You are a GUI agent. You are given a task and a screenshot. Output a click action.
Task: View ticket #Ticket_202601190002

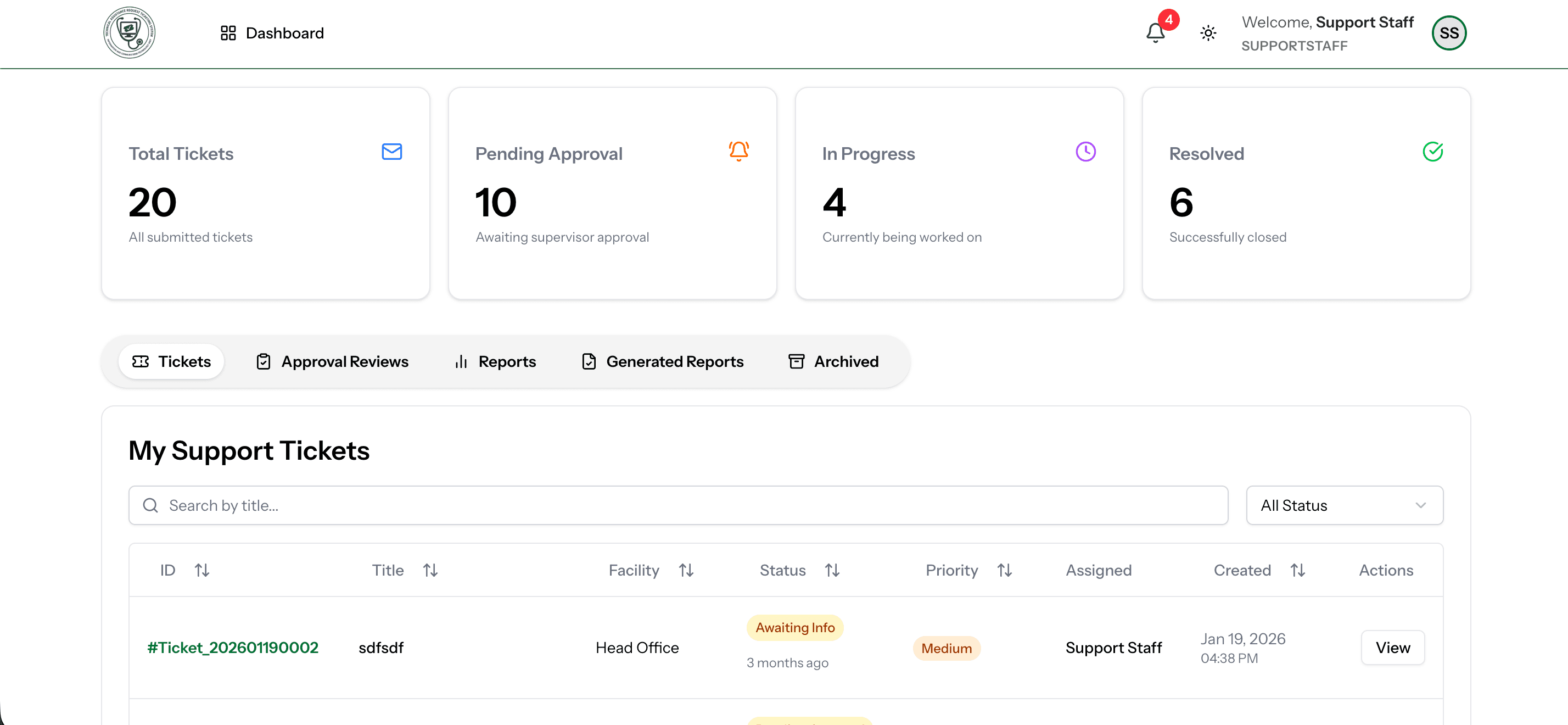(x=1393, y=648)
